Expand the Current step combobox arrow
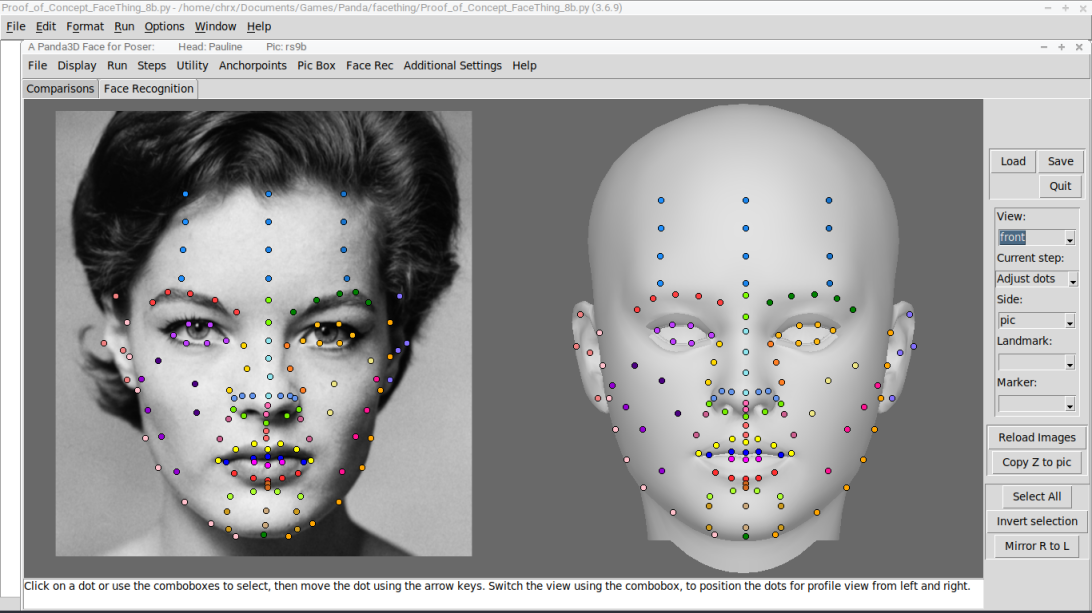 coord(1072,280)
